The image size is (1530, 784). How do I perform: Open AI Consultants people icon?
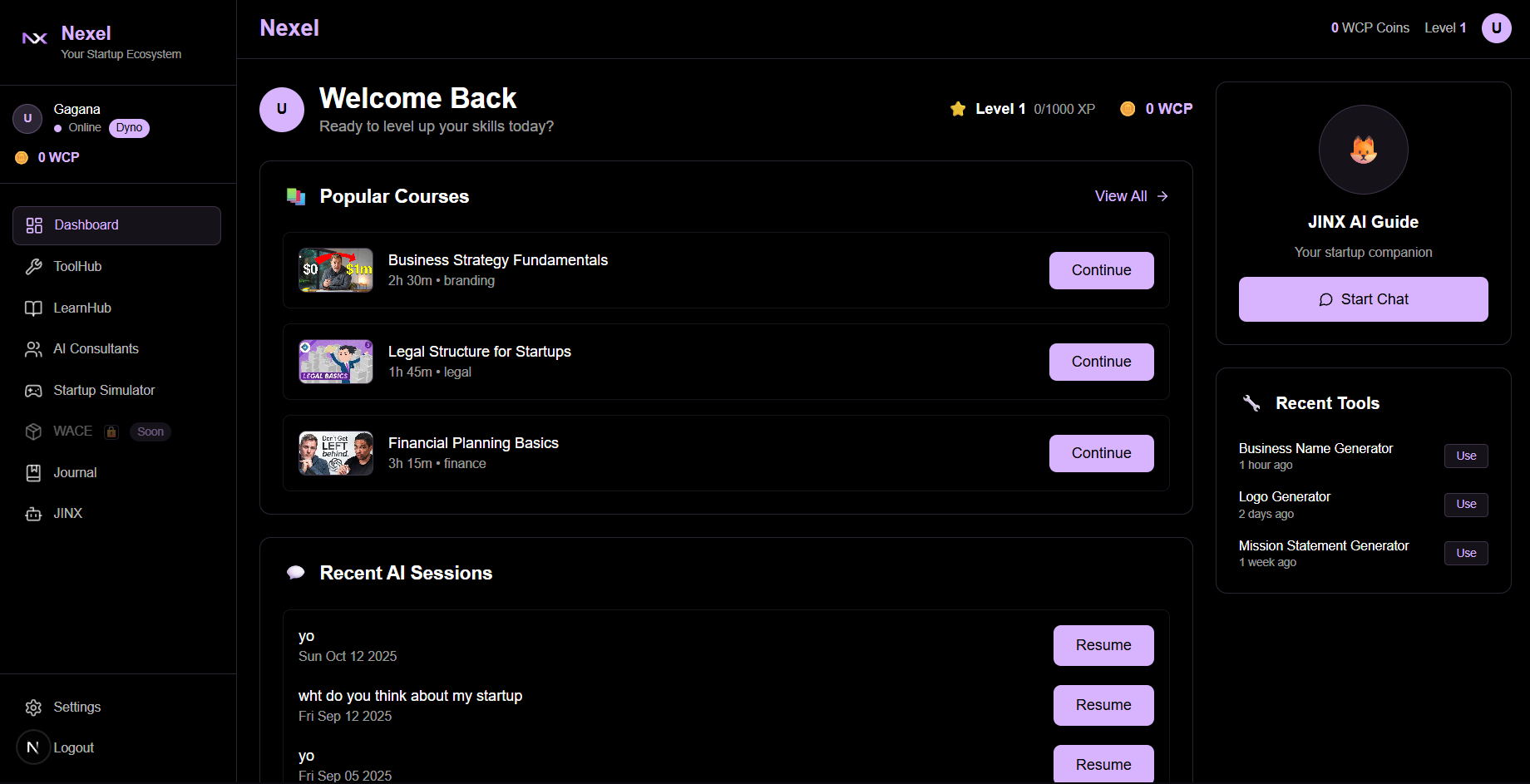coord(33,348)
